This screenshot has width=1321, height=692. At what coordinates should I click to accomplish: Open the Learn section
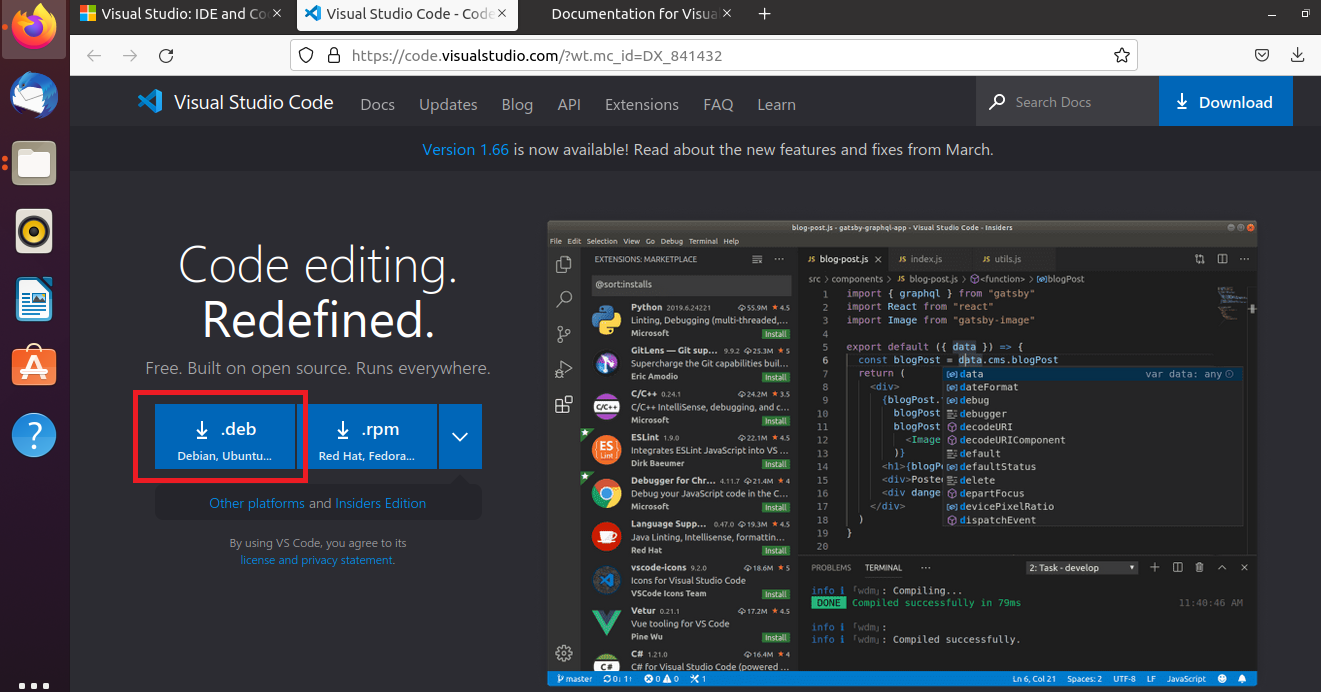pos(776,104)
